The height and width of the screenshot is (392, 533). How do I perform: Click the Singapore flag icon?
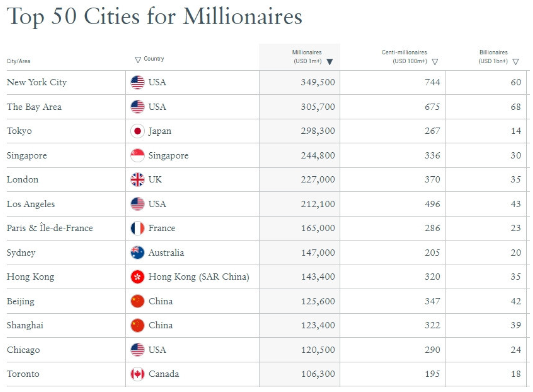click(x=137, y=155)
